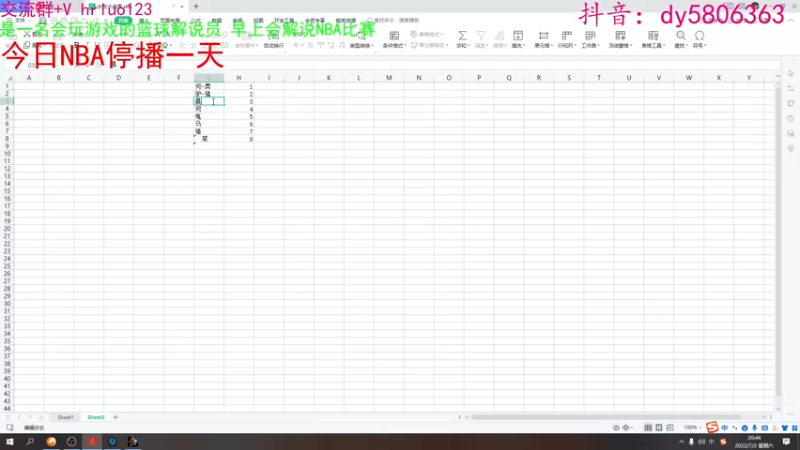The image size is (800, 450).
Task: Click the eye-protection mode icon in status bar
Action: pos(616,428)
